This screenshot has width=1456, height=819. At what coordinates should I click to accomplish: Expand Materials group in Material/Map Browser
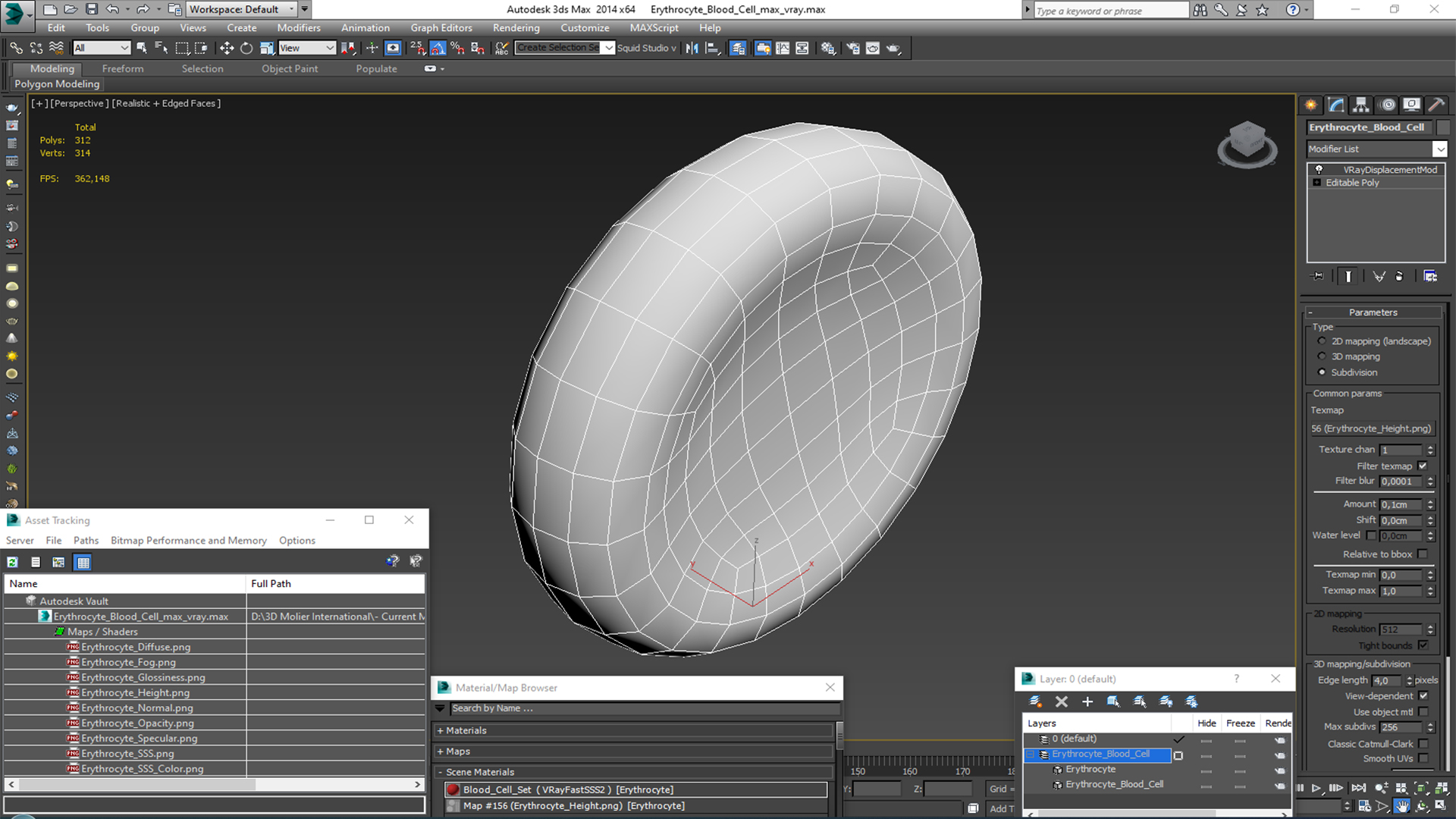[x=440, y=731]
